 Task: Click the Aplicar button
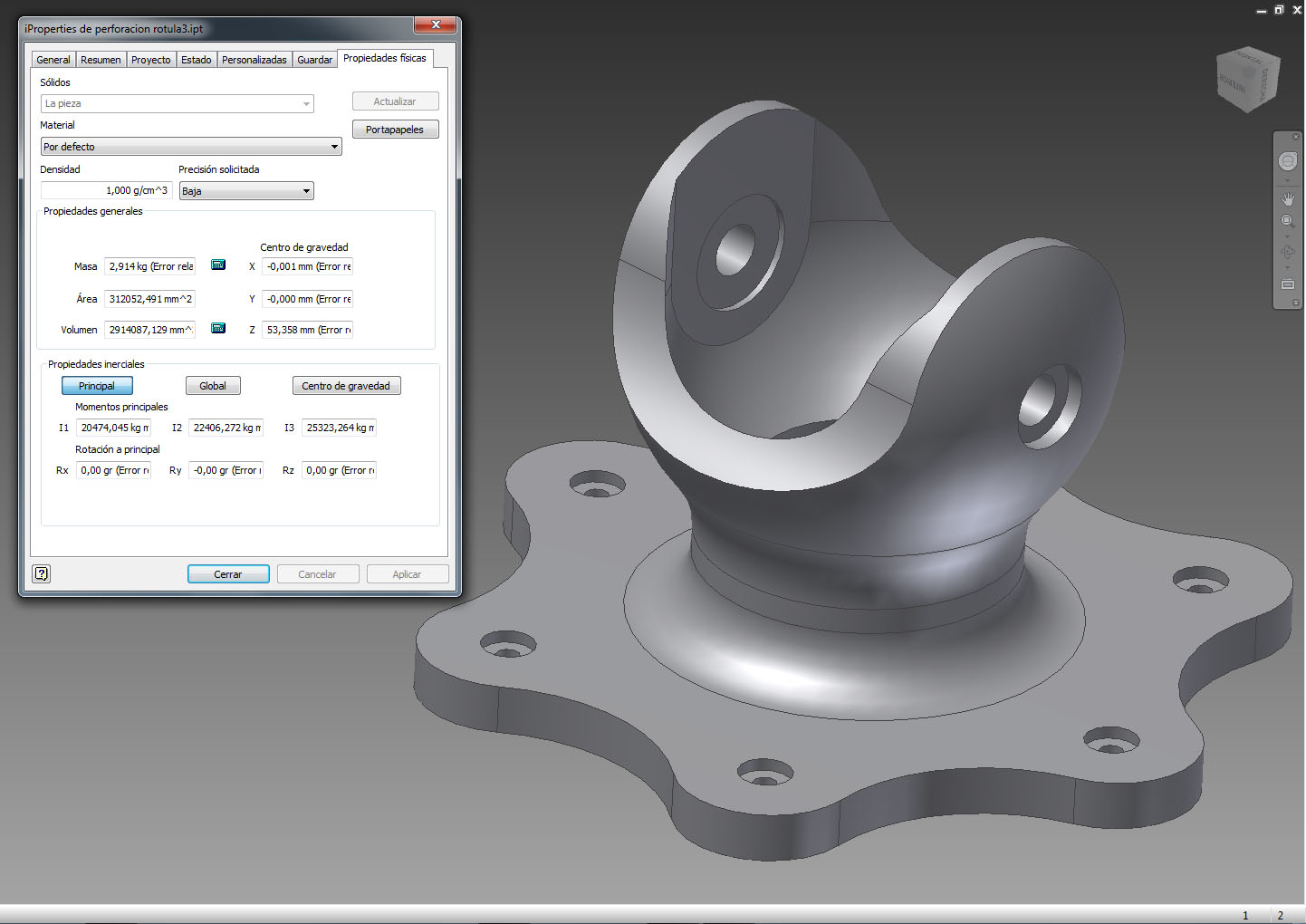pos(407,574)
